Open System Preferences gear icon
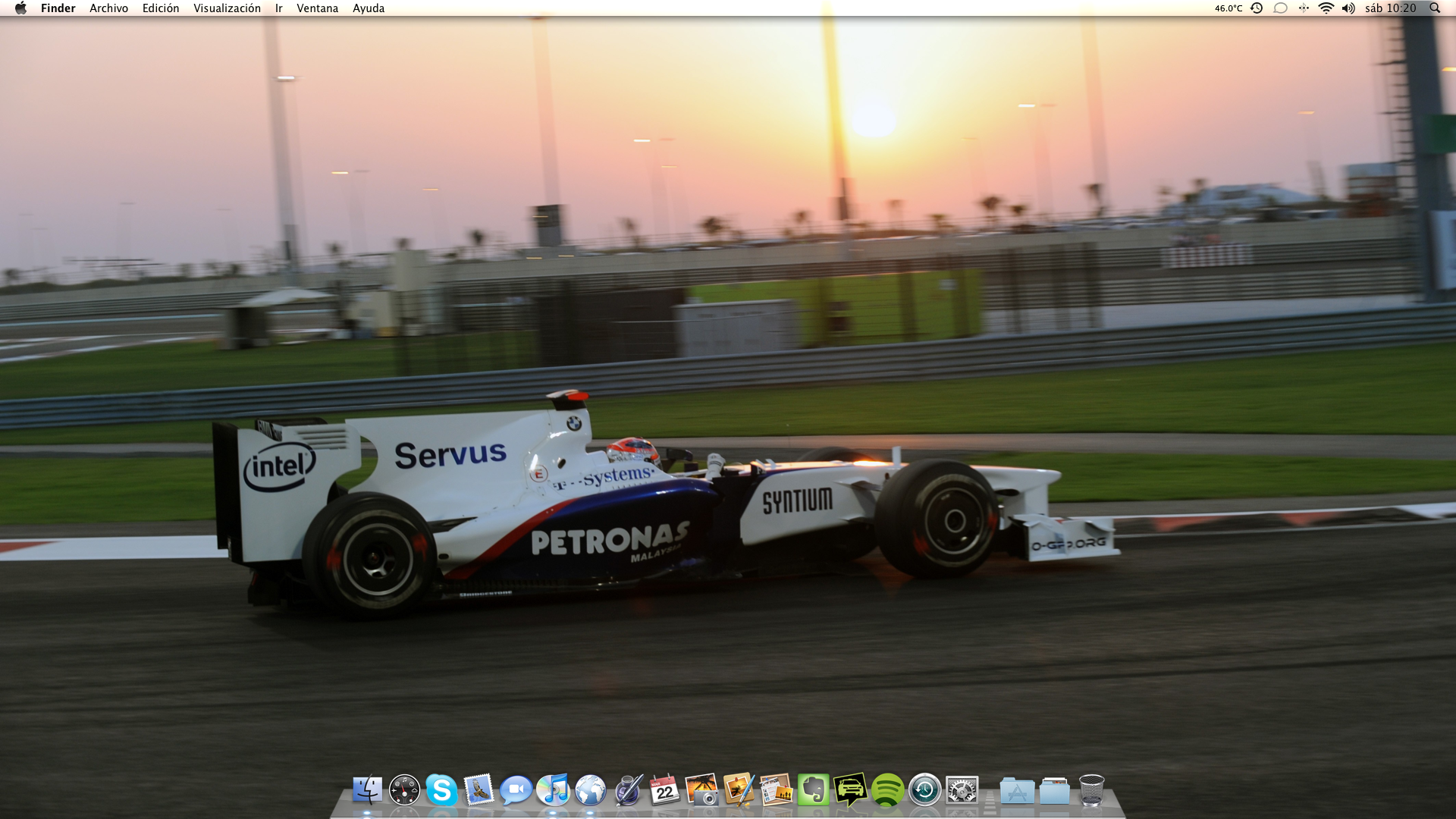The width and height of the screenshot is (1456, 819). [962, 790]
